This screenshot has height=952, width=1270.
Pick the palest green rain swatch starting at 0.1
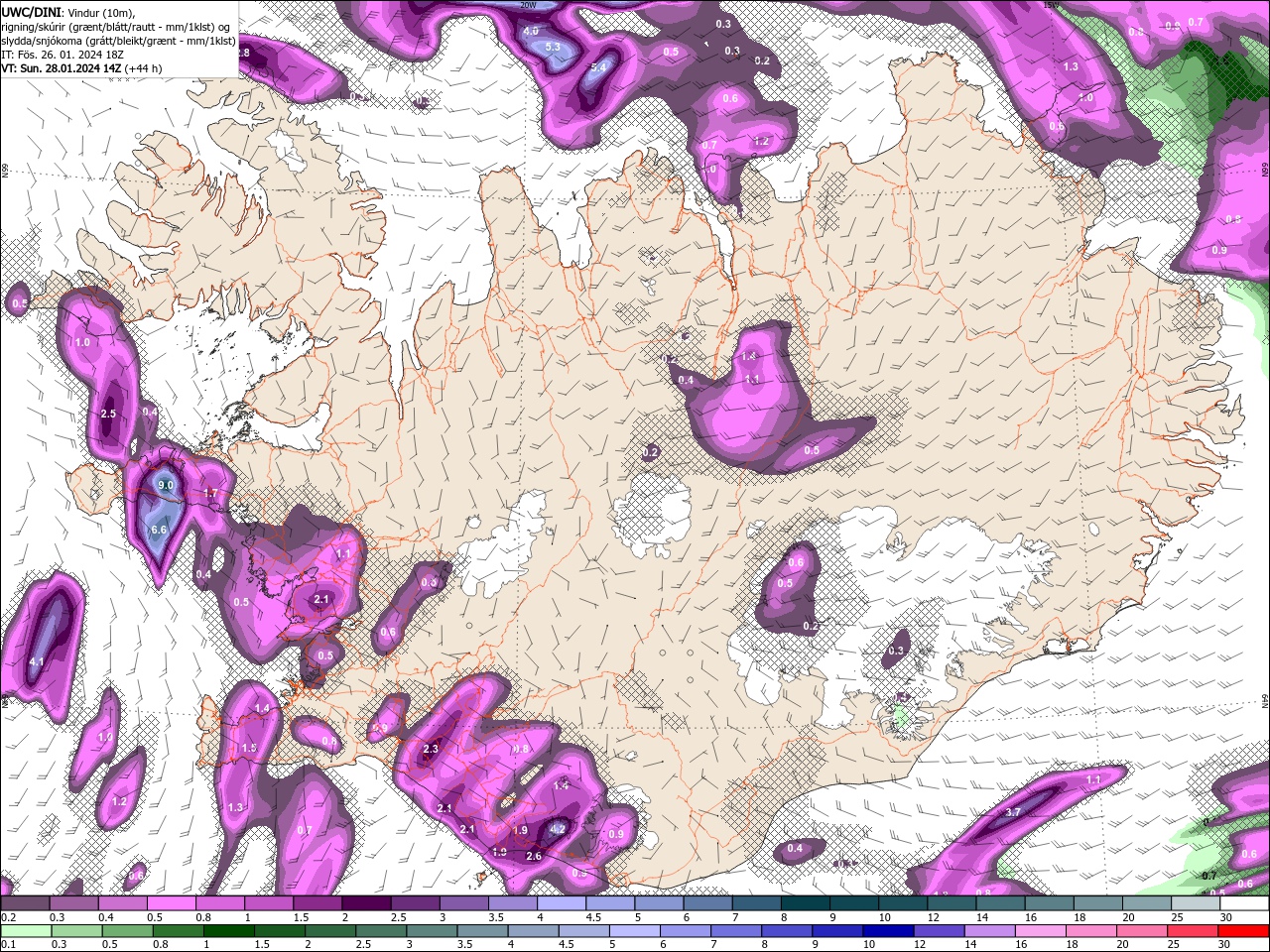25,931
